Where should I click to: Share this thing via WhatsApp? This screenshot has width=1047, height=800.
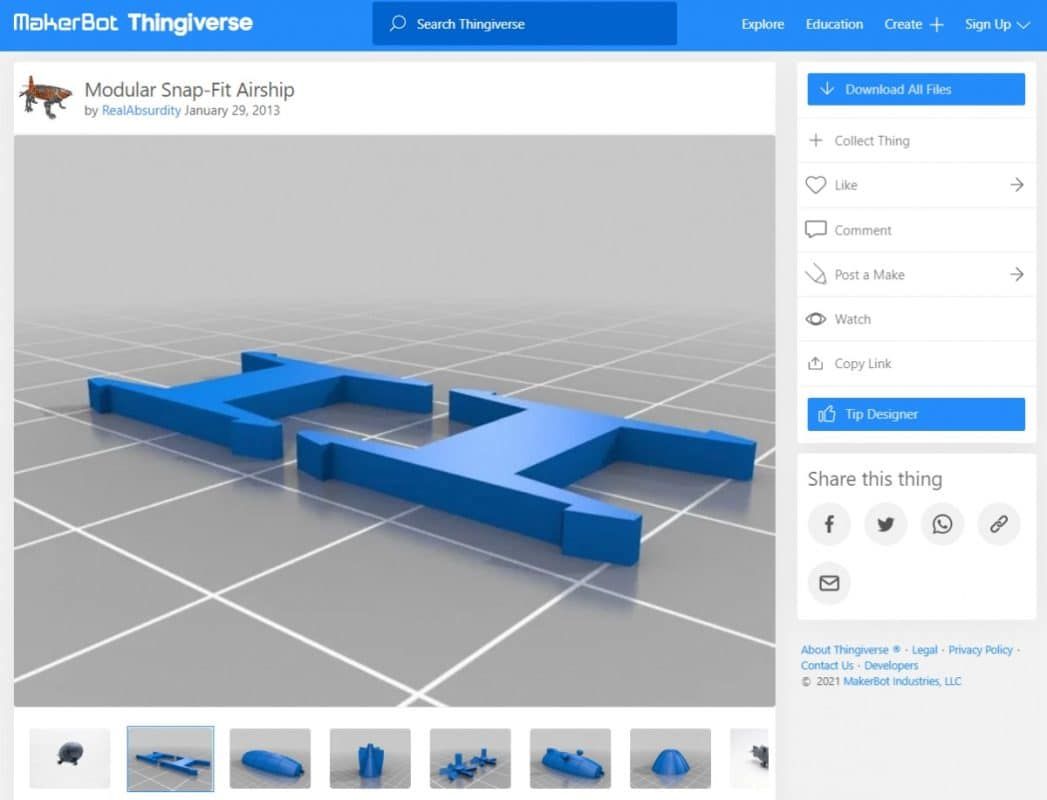coord(942,524)
